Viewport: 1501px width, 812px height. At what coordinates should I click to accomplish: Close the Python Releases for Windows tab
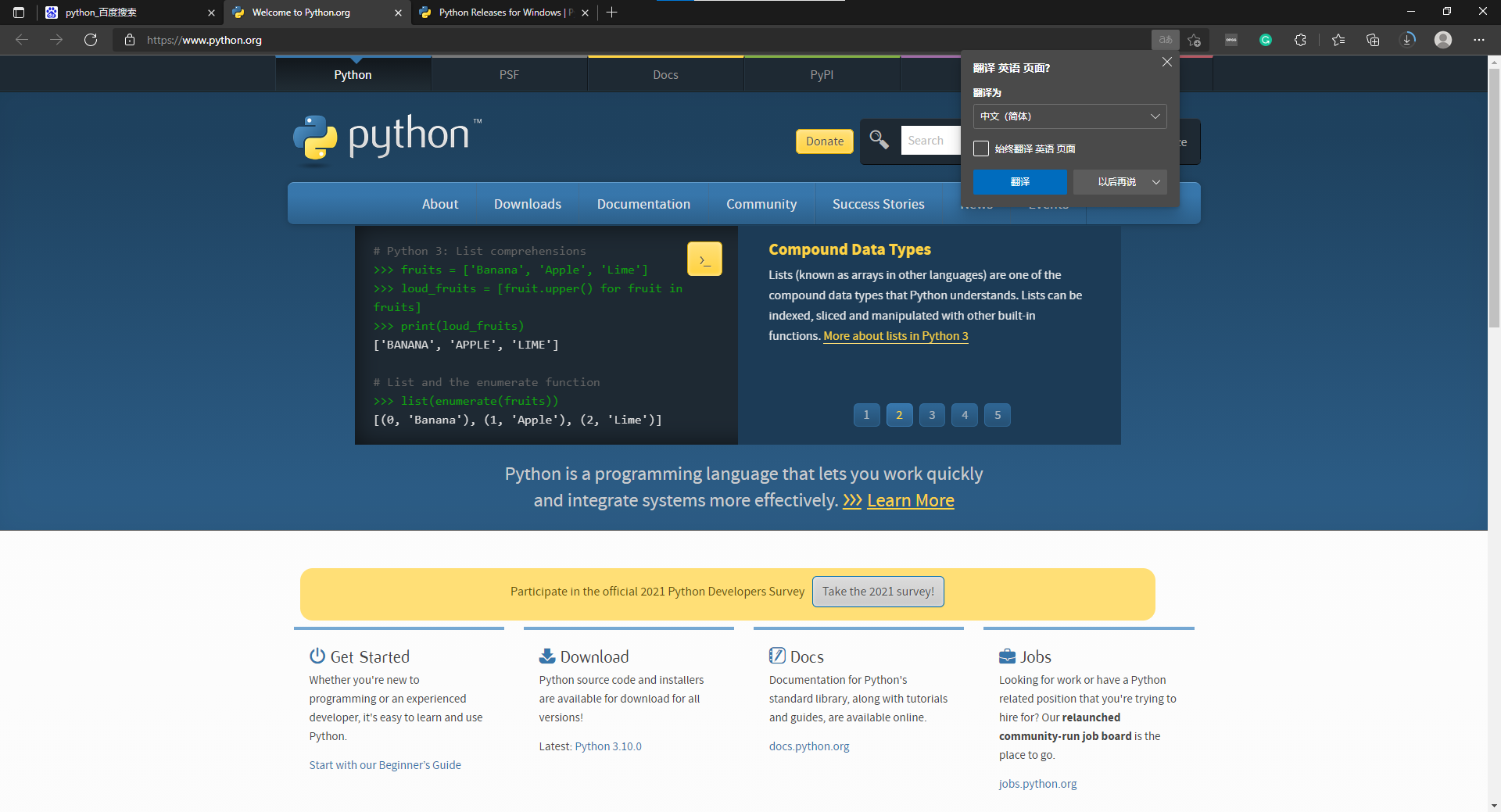tap(585, 13)
